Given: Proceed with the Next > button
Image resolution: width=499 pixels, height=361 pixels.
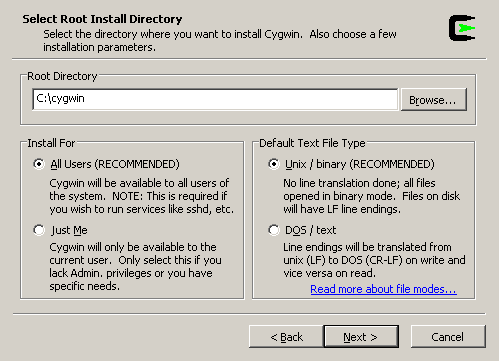Looking at the screenshot, I should pyautogui.click(x=361, y=337).
